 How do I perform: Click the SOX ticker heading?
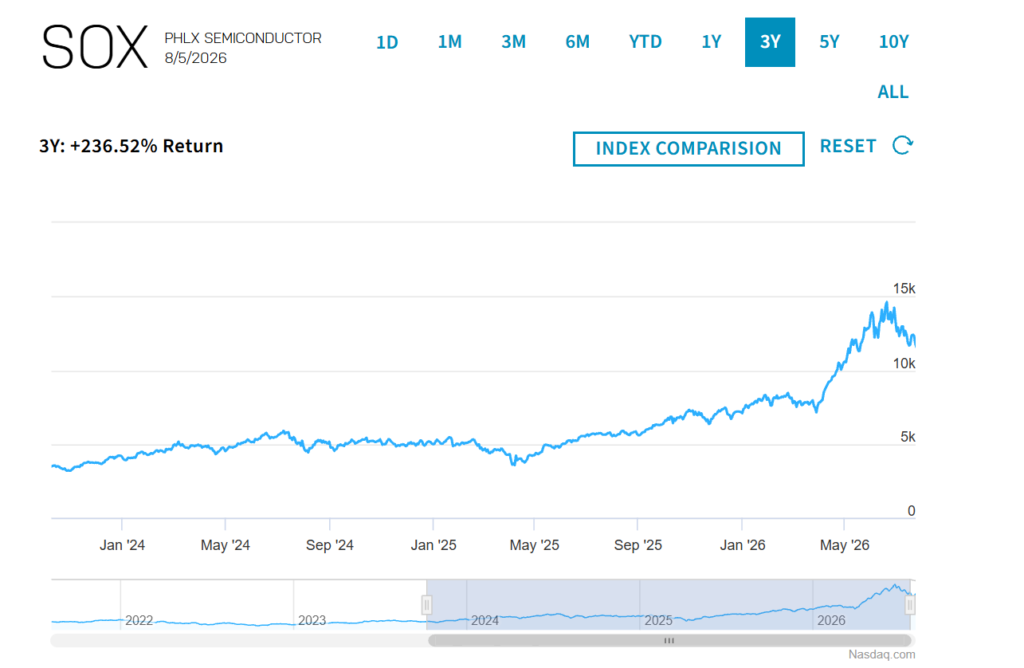click(x=95, y=47)
